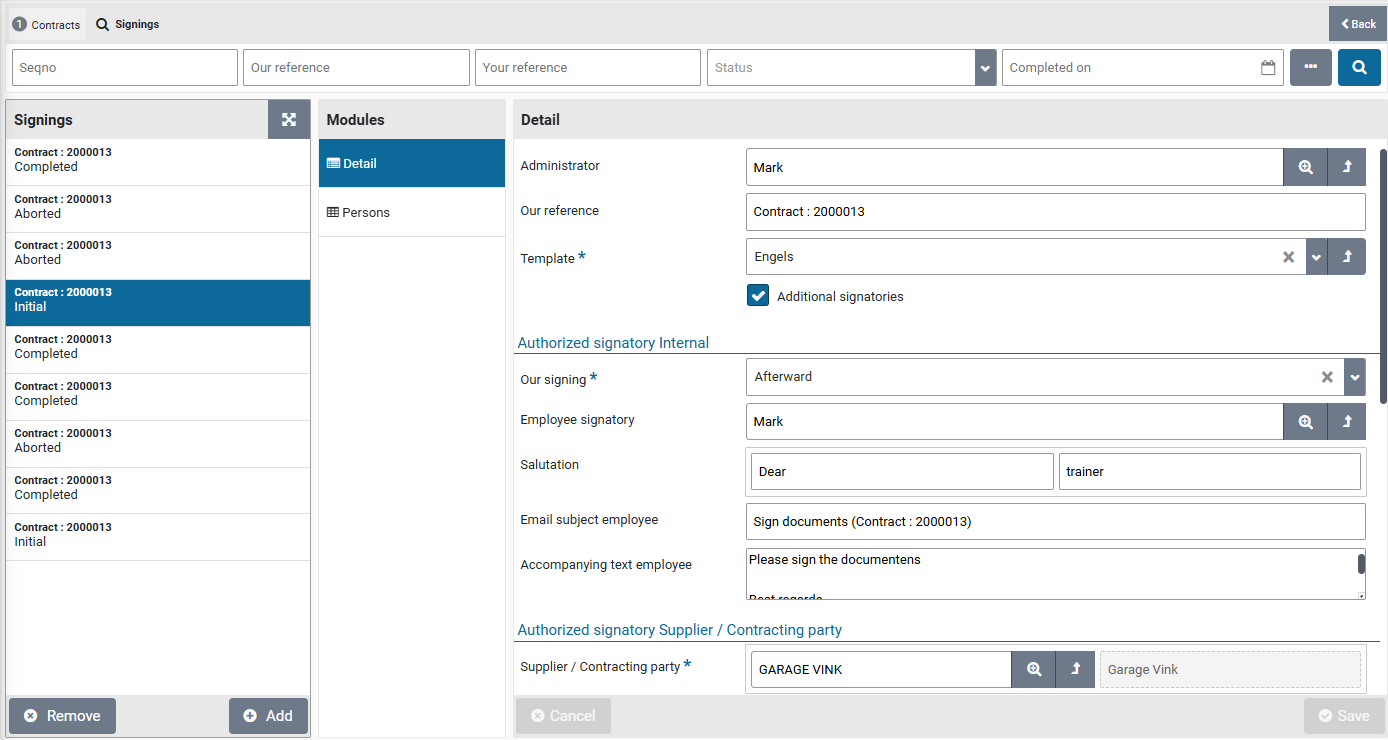This screenshot has width=1388, height=740.
Task: Click the Detail panel vertical scrollbar
Action: coord(1383,275)
